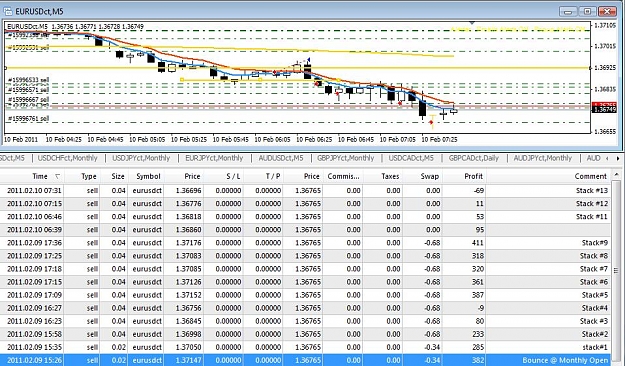Image resolution: width=625 pixels, height=366 pixels.
Task: Sort orders by Symbol column header
Action: point(145,176)
